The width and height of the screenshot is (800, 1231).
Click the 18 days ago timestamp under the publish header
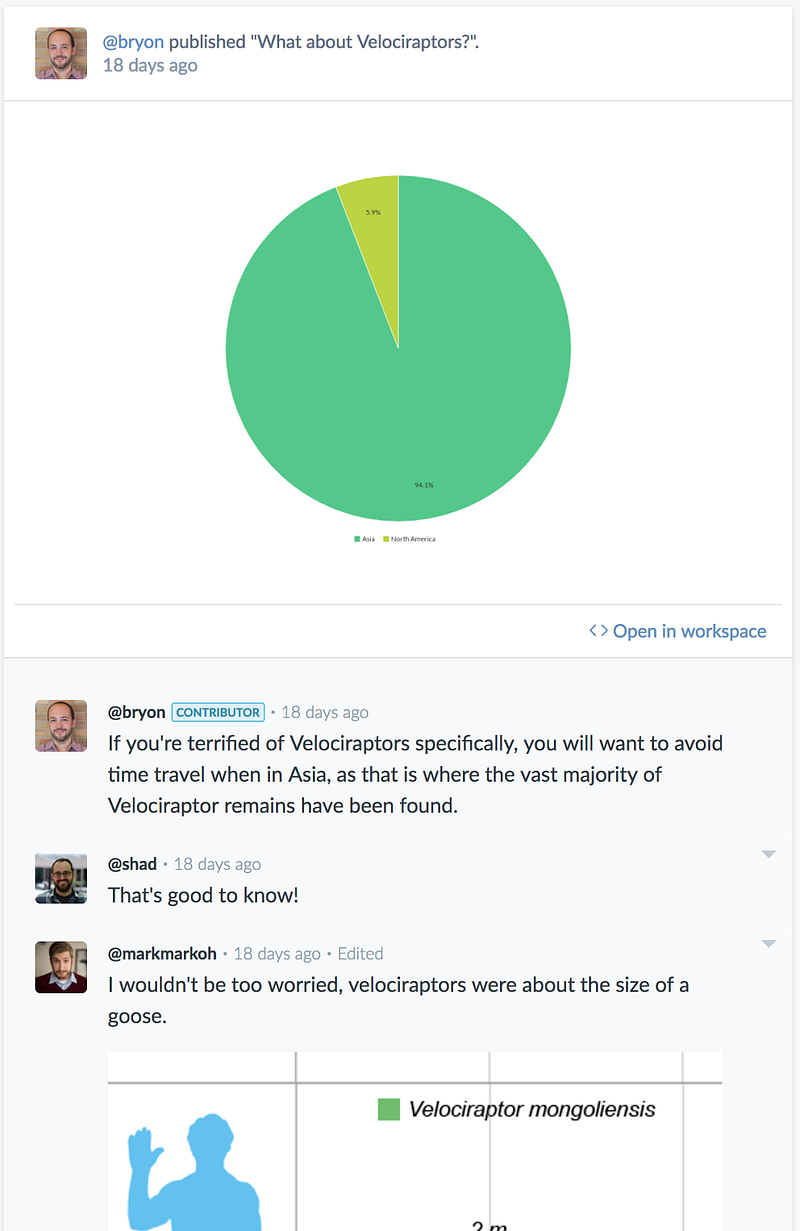(150, 65)
